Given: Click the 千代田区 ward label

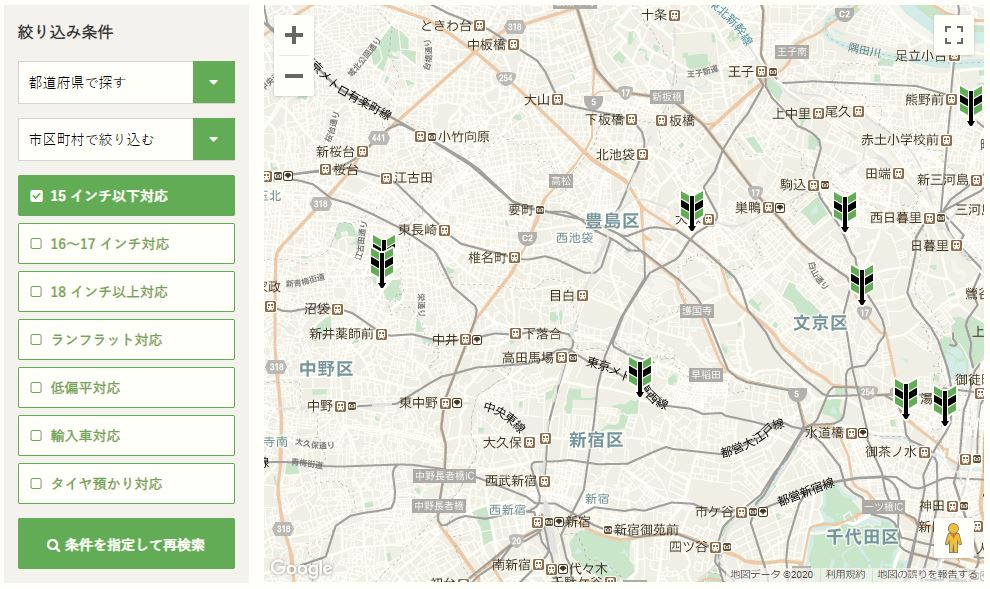Looking at the screenshot, I should point(862,537).
